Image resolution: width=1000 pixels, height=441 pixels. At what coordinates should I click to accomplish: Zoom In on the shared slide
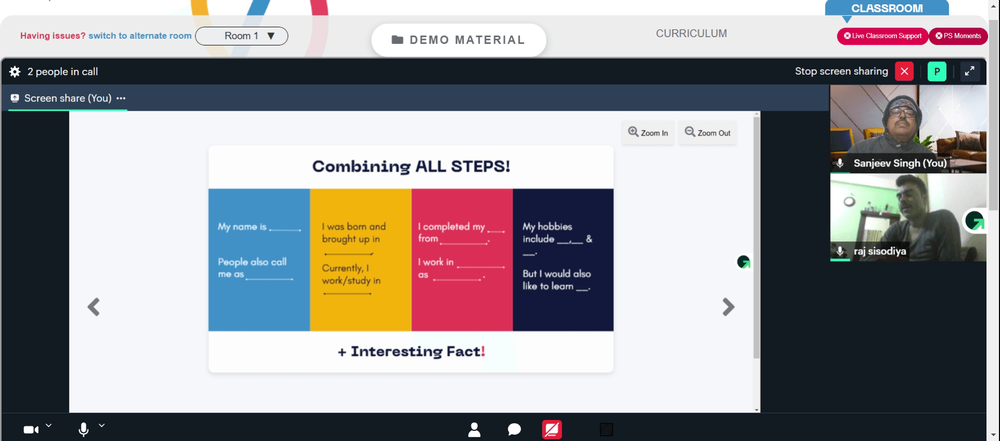pyautogui.click(x=648, y=133)
